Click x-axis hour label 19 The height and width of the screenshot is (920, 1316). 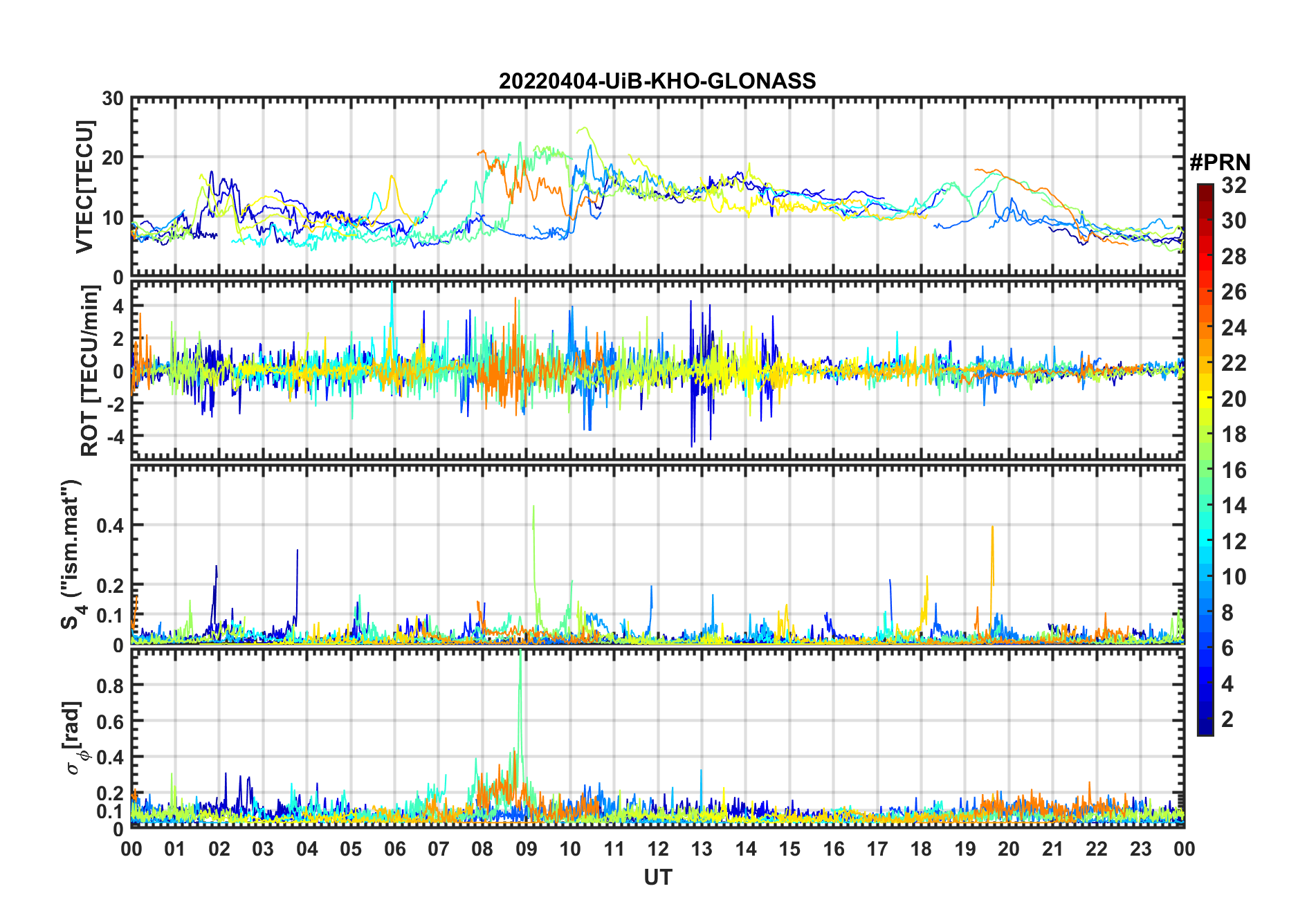pyautogui.click(x=965, y=849)
